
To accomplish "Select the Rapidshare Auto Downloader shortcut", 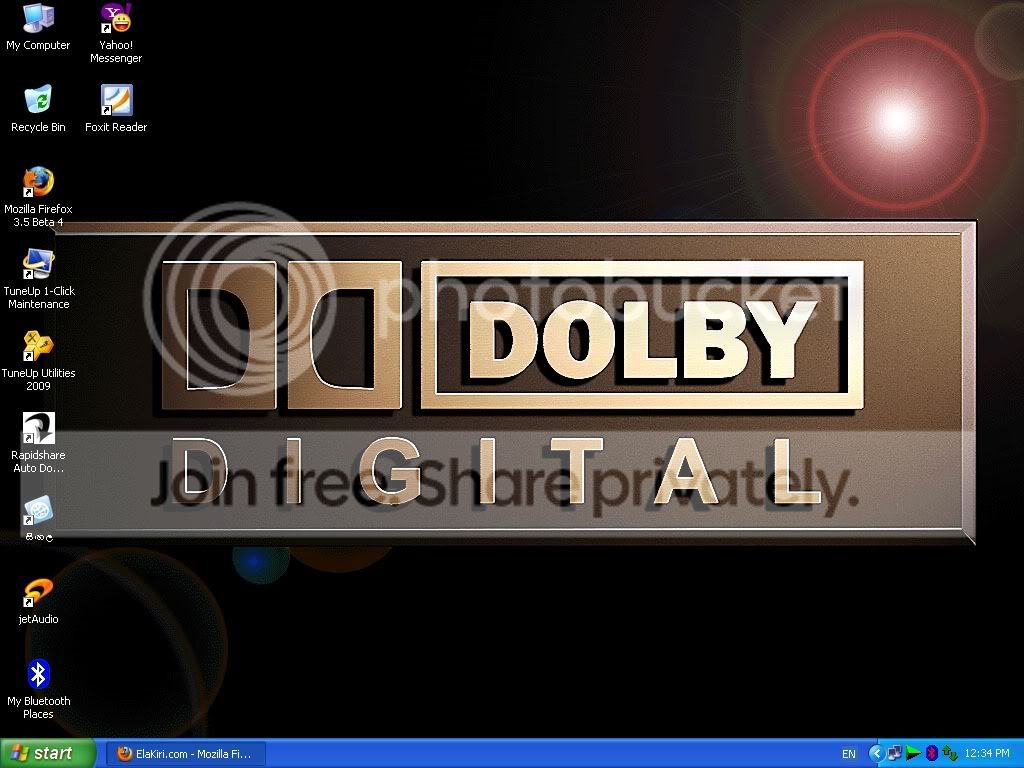I will click(38, 443).
